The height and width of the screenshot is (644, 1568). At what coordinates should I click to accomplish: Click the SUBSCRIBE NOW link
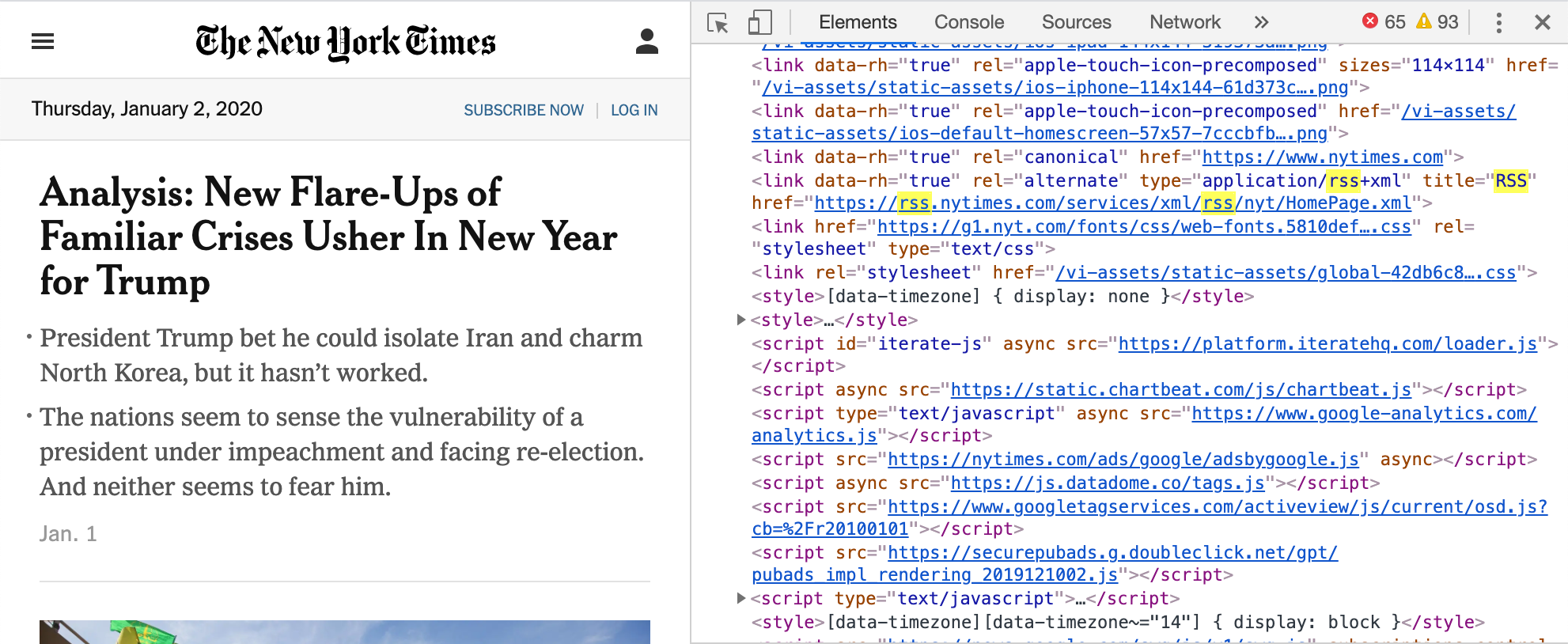coord(524,110)
